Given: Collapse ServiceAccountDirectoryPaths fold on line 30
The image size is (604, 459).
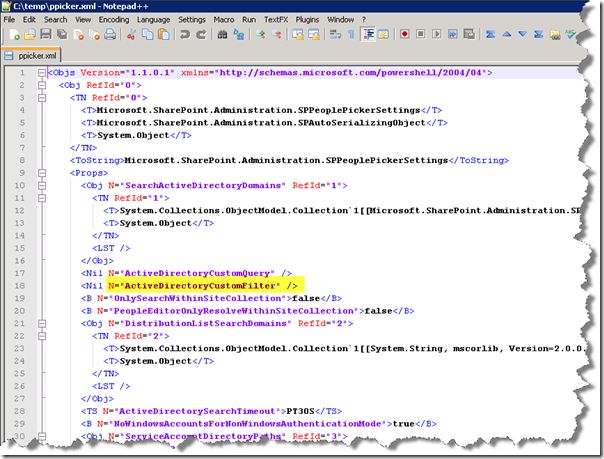Looking at the screenshot, I should point(42,436).
